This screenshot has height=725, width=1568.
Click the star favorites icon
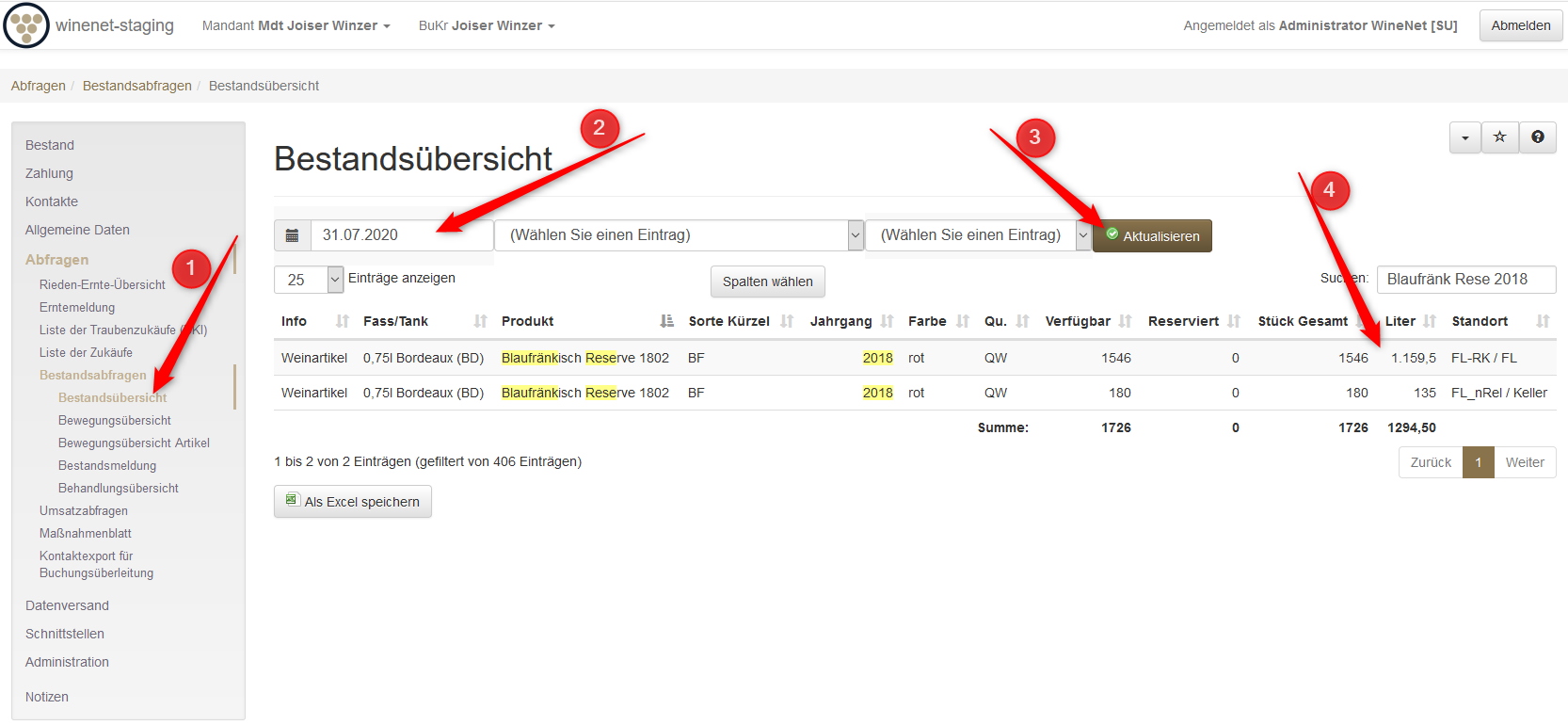pyautogui.click(x=1499, y=137)
